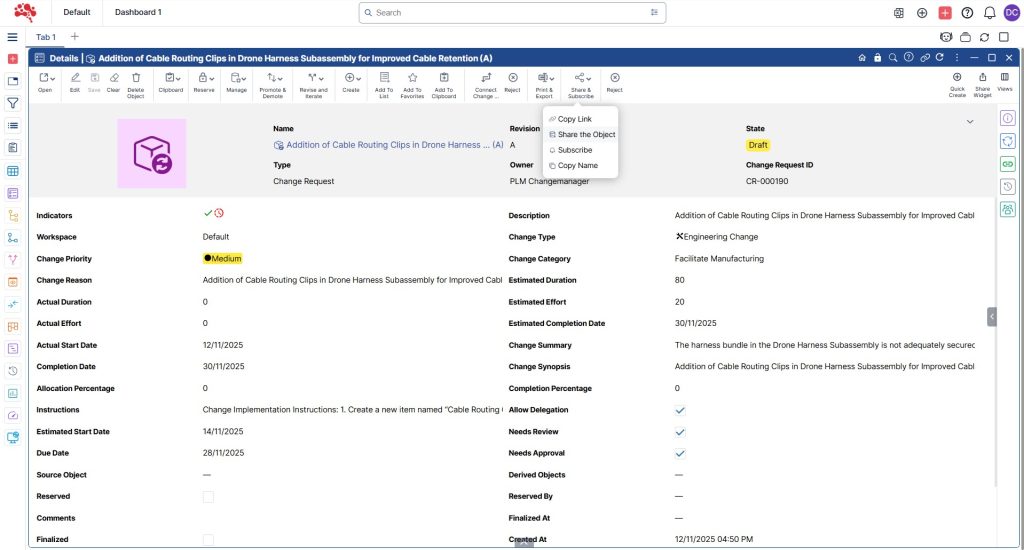The width and height of the screenshot is (1024, 550).
Task: Open the three-dot more options menu
Action: (x=957, y=57)
